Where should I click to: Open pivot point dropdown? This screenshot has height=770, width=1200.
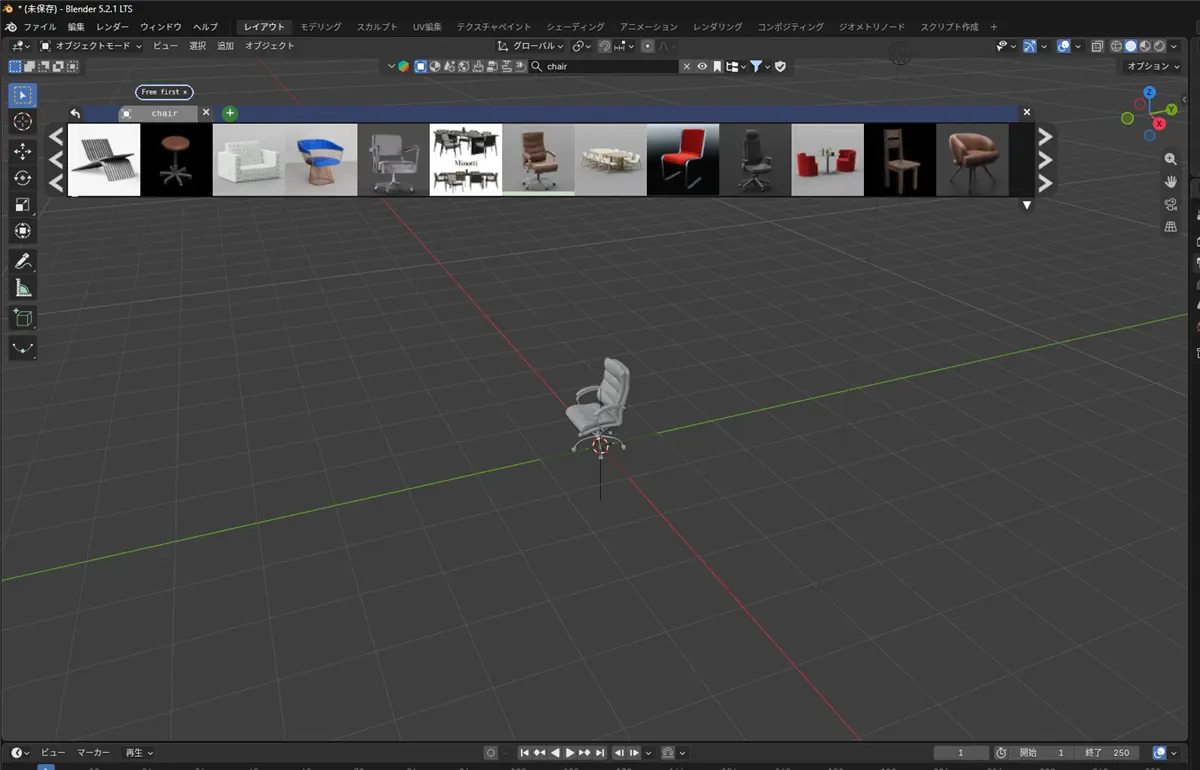[x=580, y=46]
